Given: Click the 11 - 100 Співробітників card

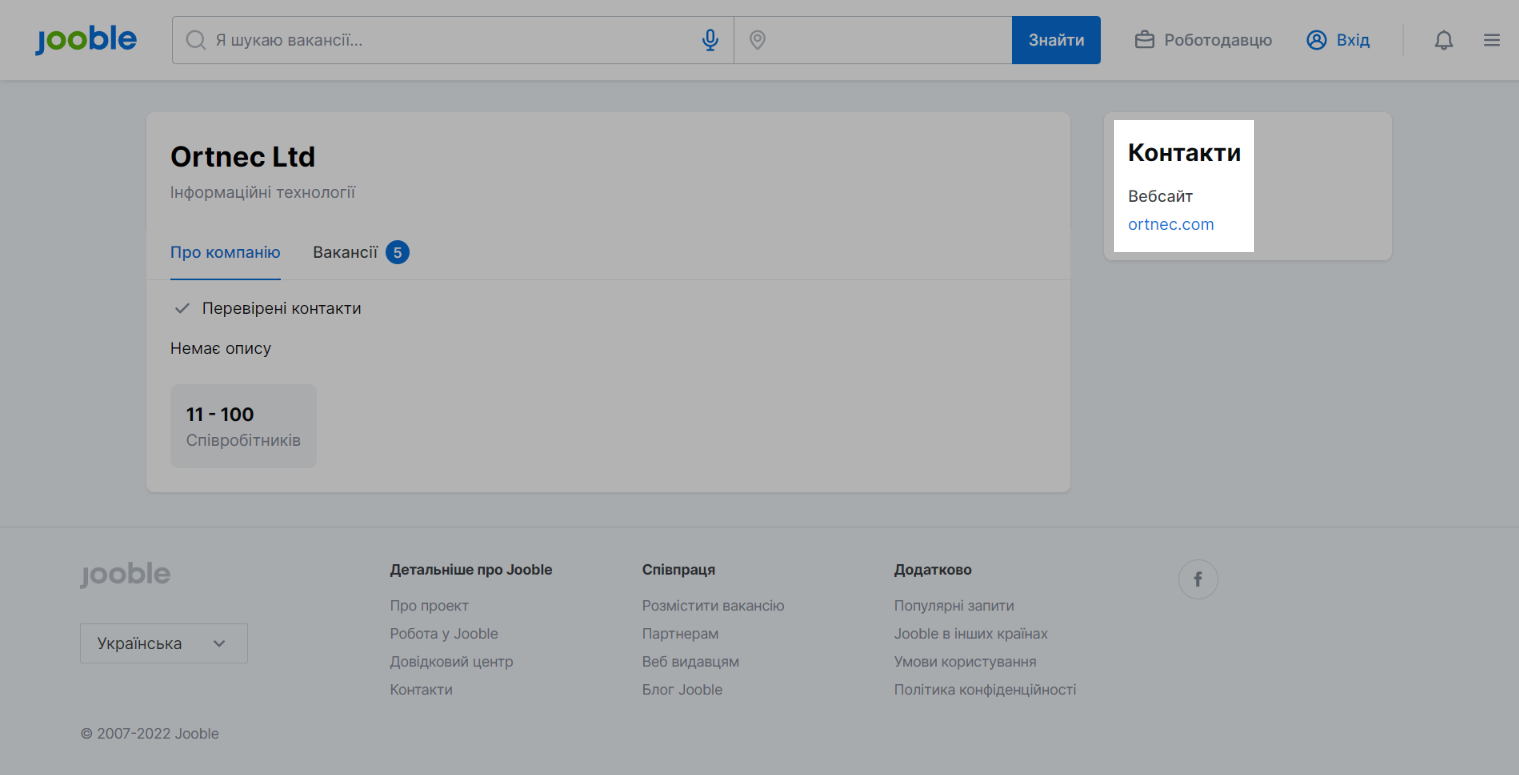Looking at the screenshot, I should 243,426.
